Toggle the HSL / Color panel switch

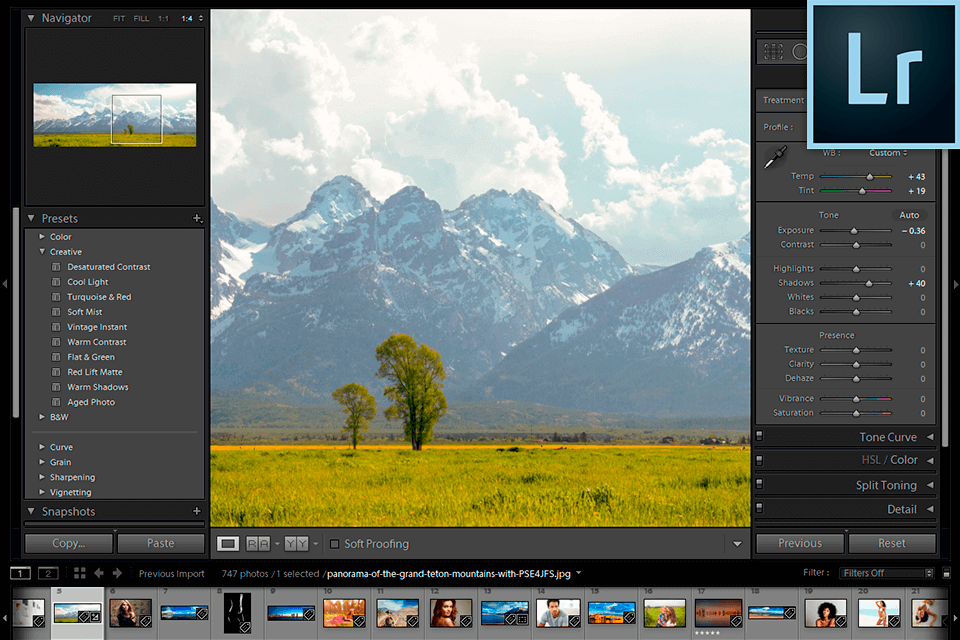[x=759, y=460]
